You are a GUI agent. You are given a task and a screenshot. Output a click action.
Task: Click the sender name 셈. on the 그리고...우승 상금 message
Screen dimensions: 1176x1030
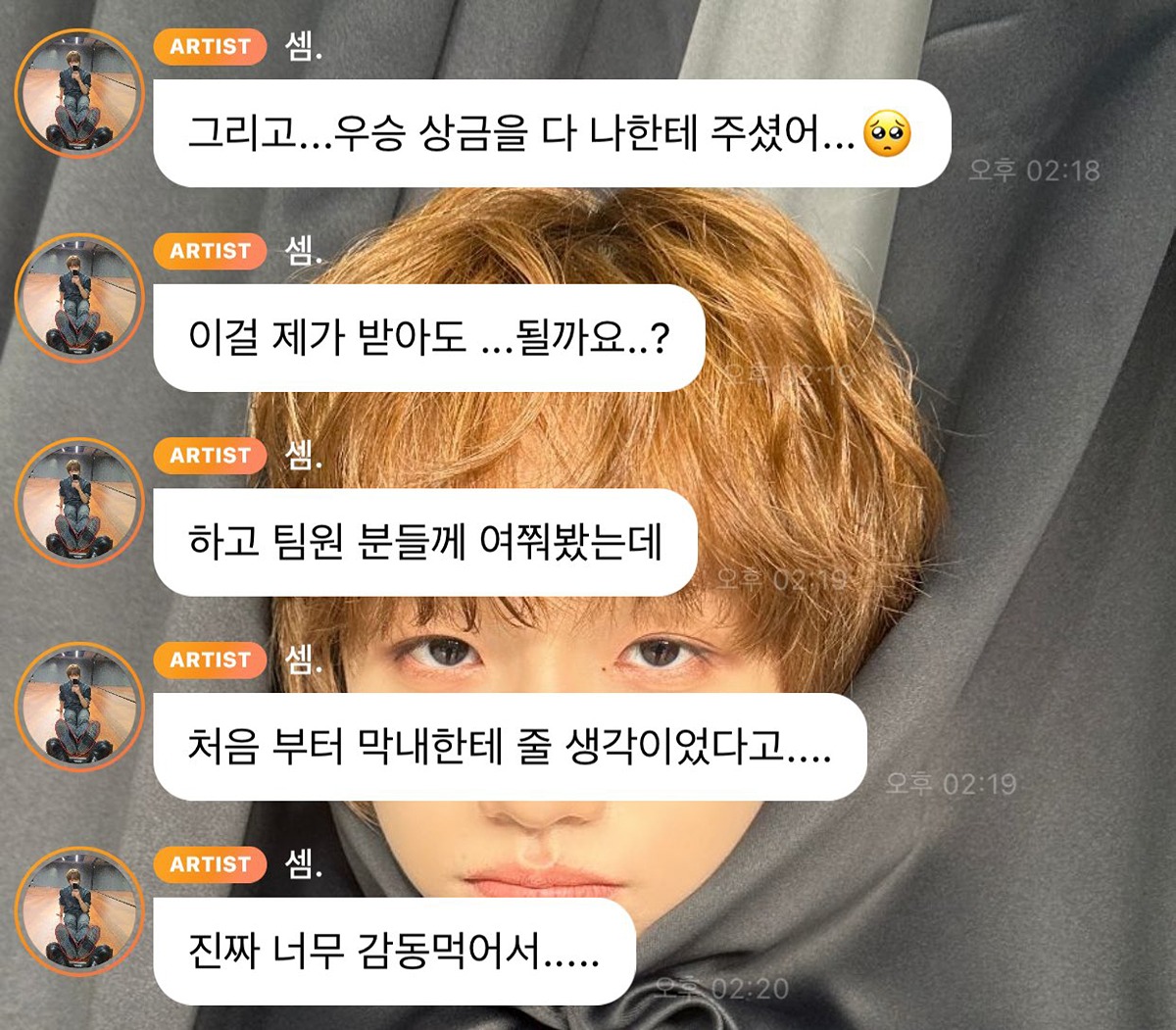(304, 46)
